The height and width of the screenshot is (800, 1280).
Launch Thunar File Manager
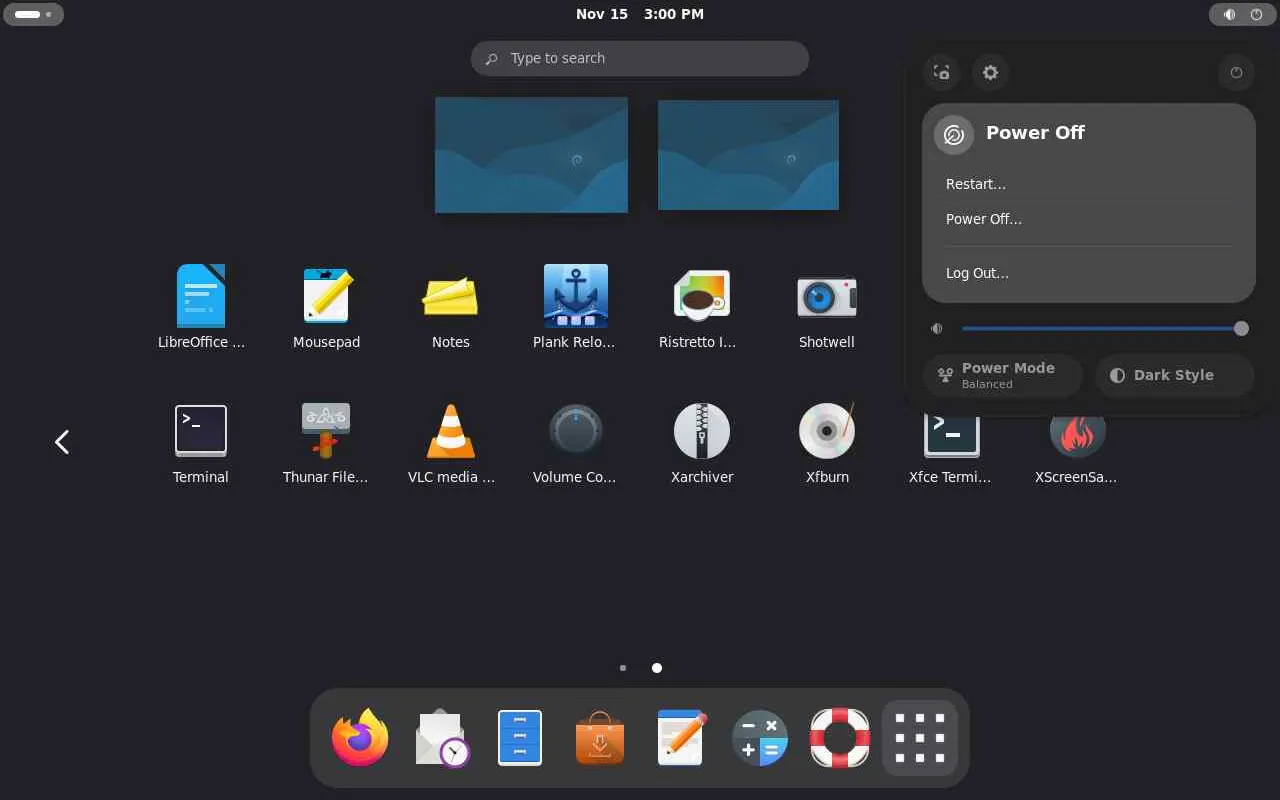[x=326, y=441]
